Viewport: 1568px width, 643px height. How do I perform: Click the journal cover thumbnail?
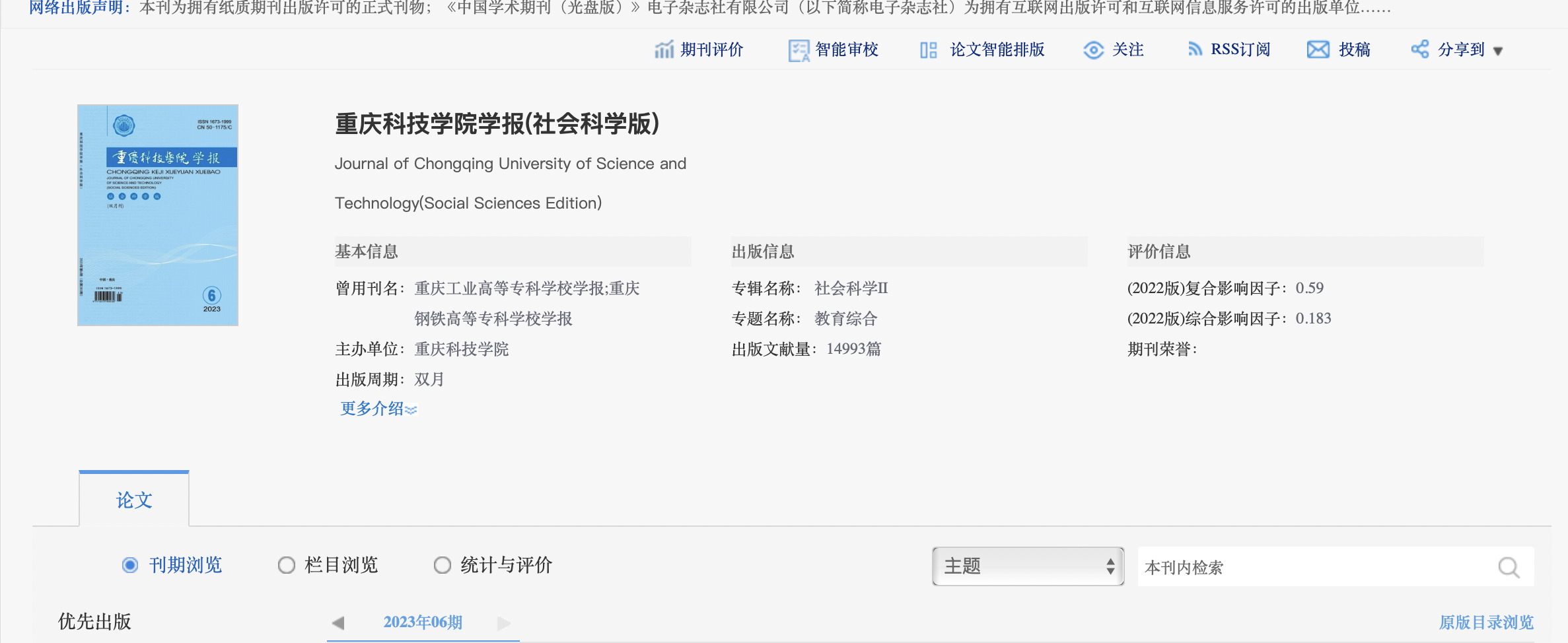158,215
